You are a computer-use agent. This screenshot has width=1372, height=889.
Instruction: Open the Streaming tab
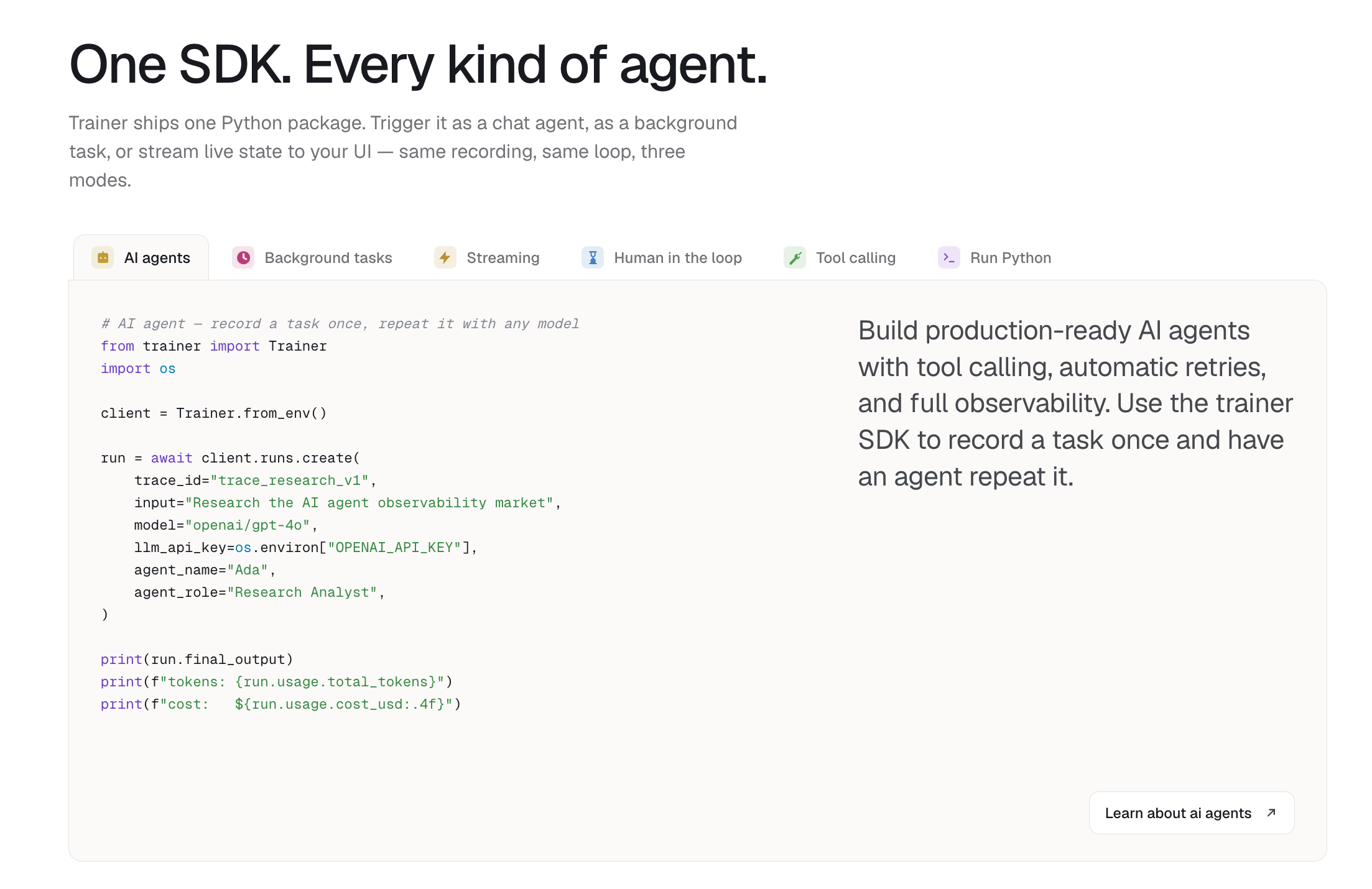pos(487,257)
